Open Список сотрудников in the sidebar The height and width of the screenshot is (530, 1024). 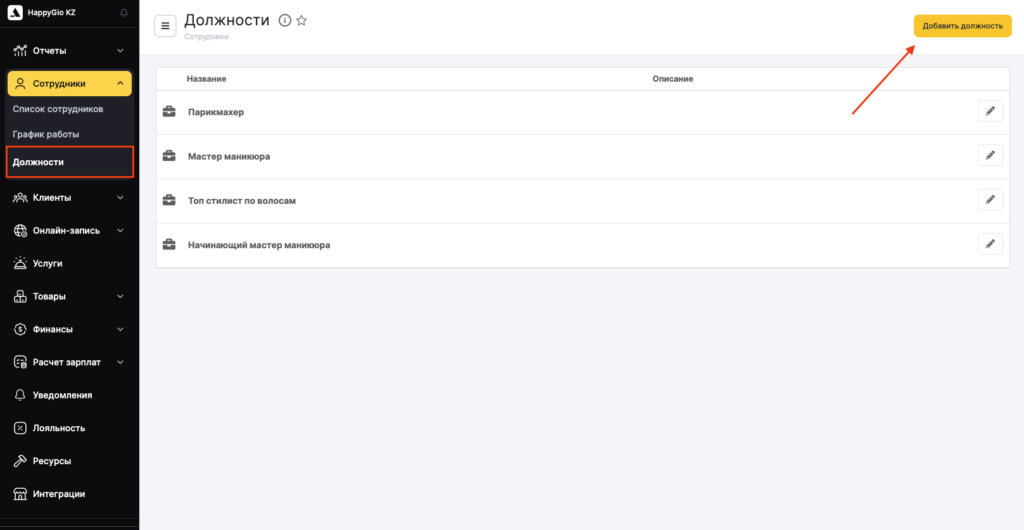[x=58, y=109]
